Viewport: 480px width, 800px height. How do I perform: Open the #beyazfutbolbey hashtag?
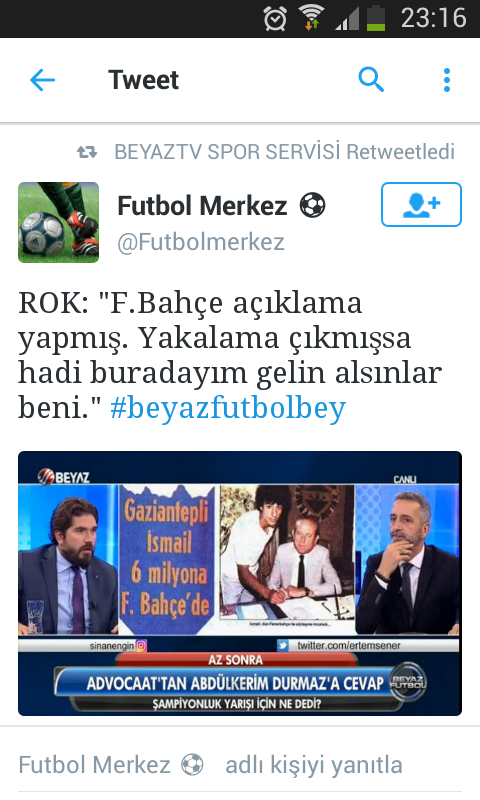228,407
